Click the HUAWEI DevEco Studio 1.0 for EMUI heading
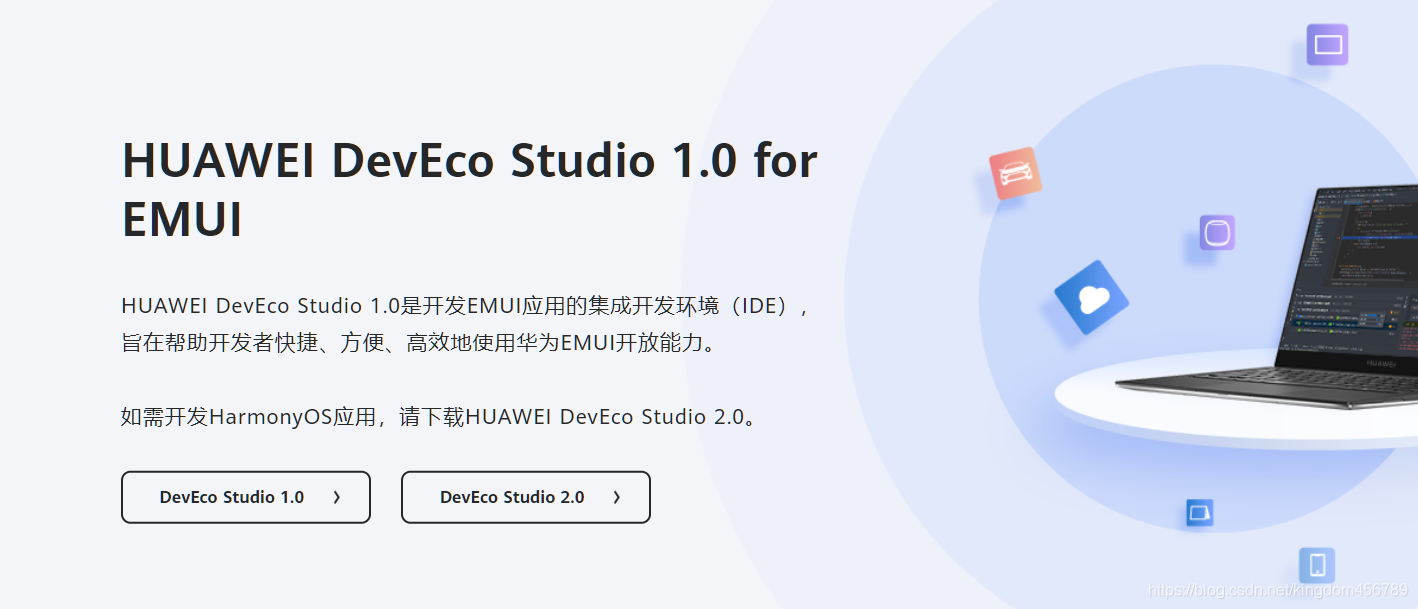 [470, 190]
